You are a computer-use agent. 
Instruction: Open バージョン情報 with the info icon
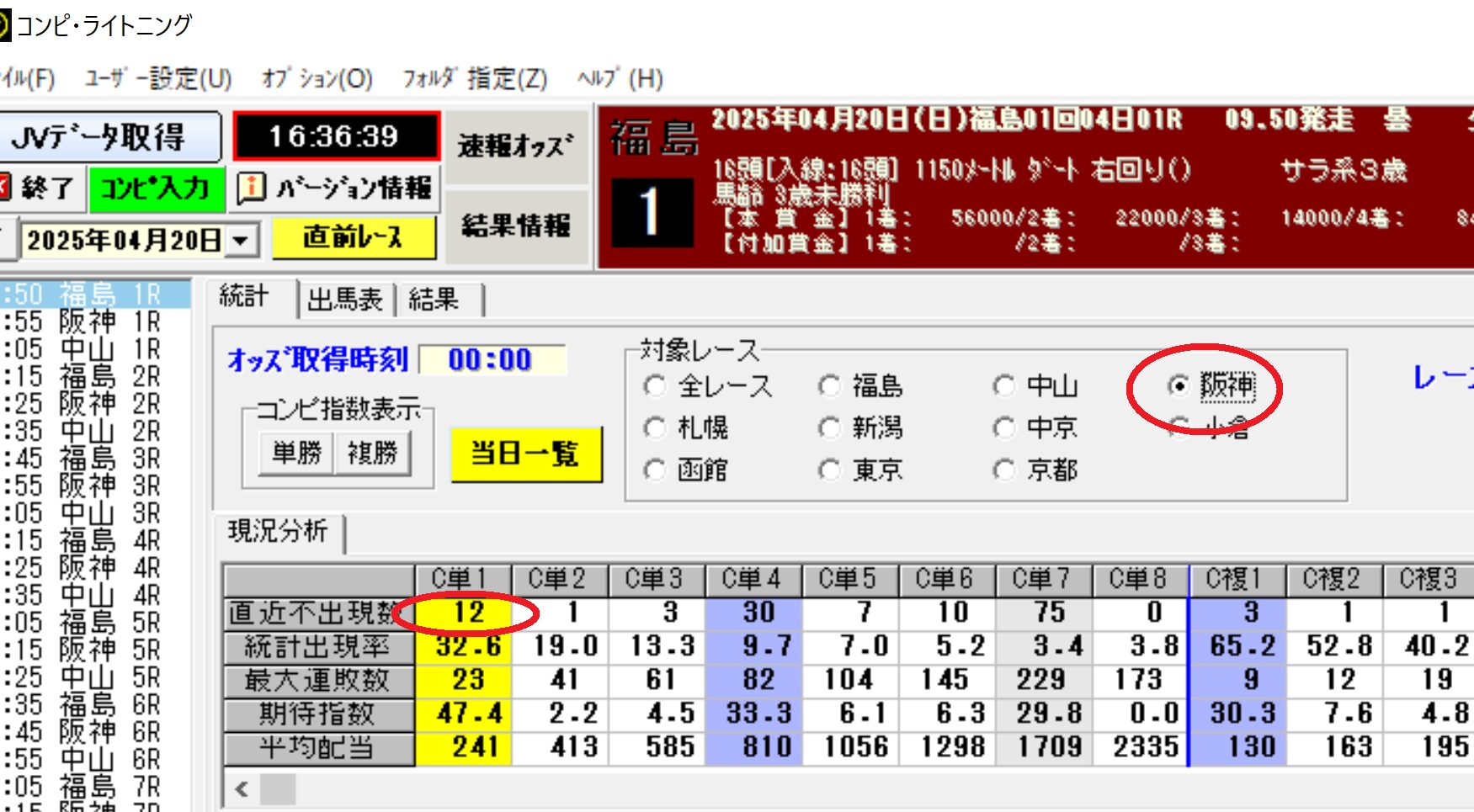coord(335,188)
